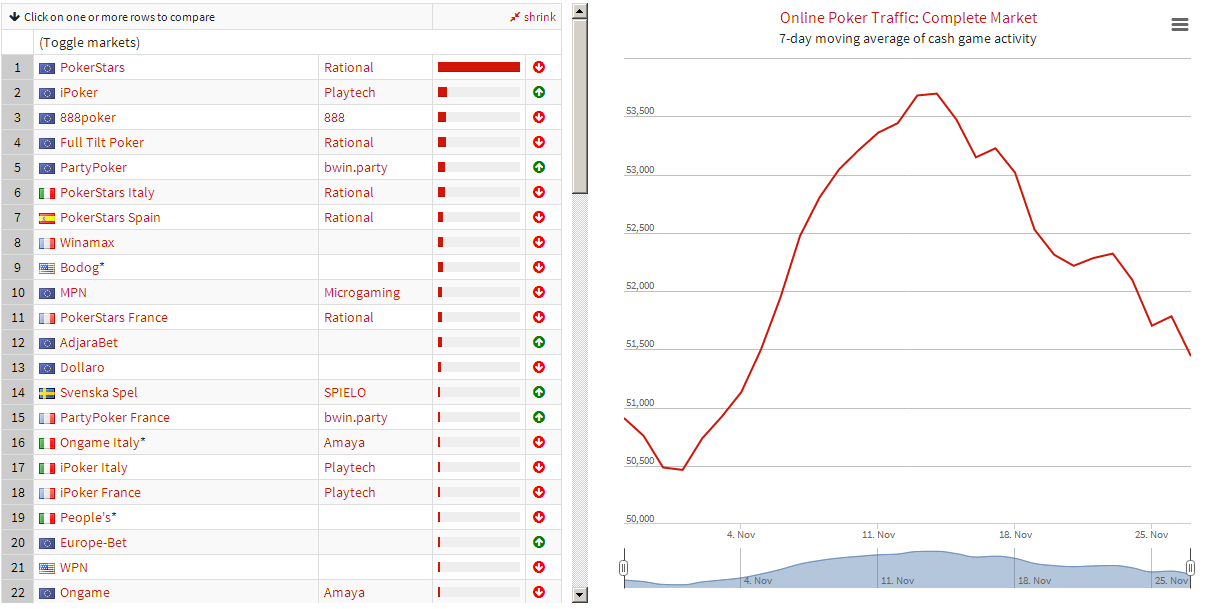
Task: Click the French flag beside PartyPoker France
Action: pos(47,418)
